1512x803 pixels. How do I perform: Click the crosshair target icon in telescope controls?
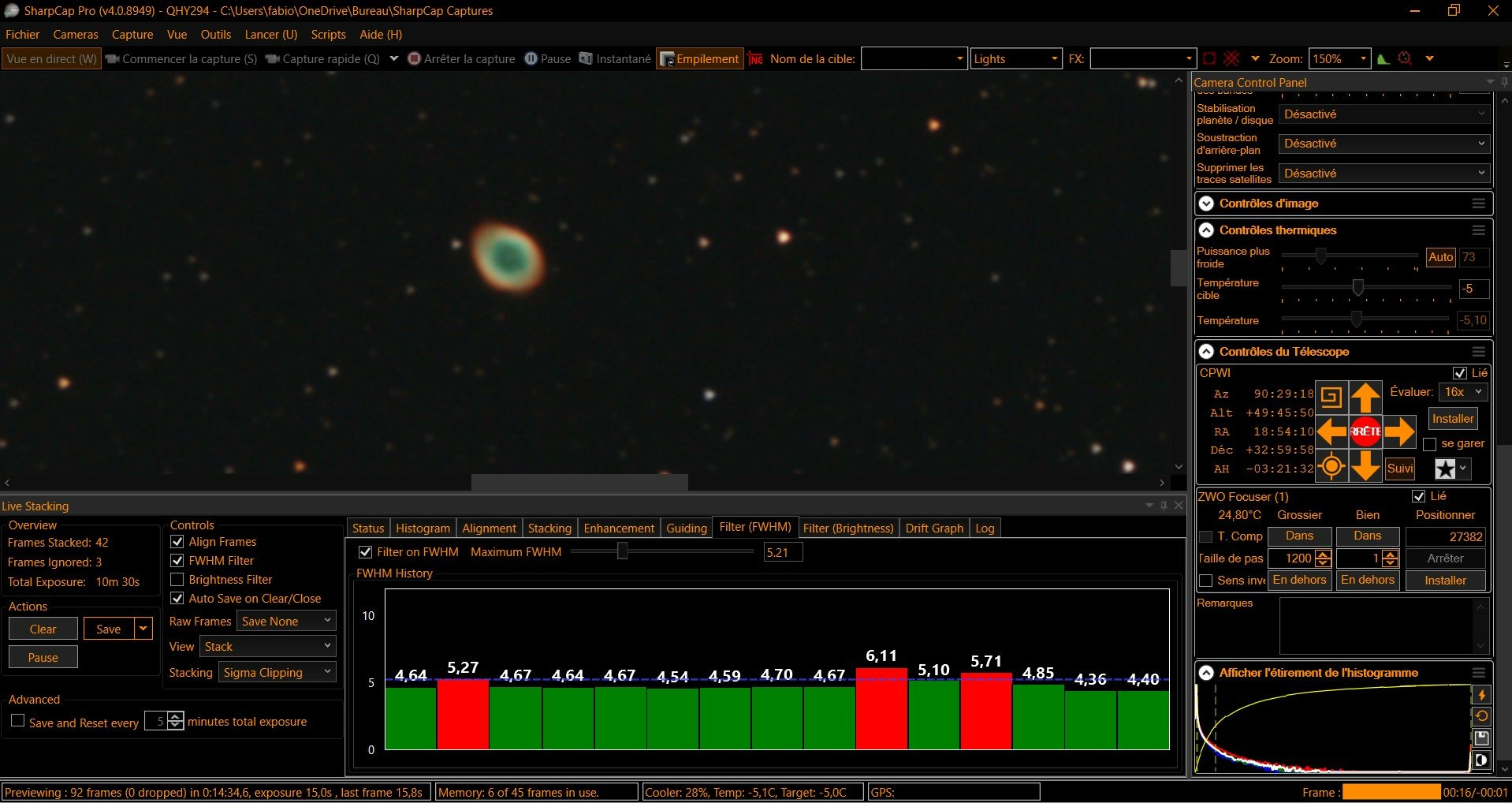click(x=1331, y=466)
